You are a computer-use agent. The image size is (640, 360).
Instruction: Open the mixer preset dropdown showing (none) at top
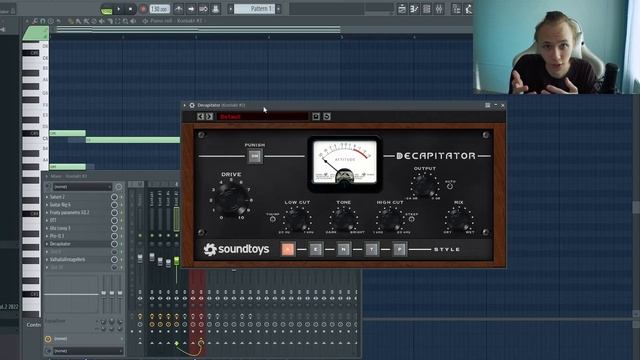[x=83, y=187]
